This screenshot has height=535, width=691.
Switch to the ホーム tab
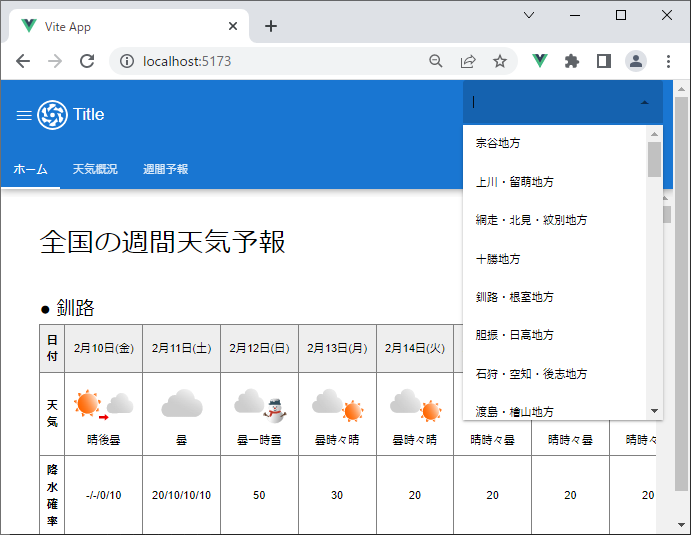point(30,169)
